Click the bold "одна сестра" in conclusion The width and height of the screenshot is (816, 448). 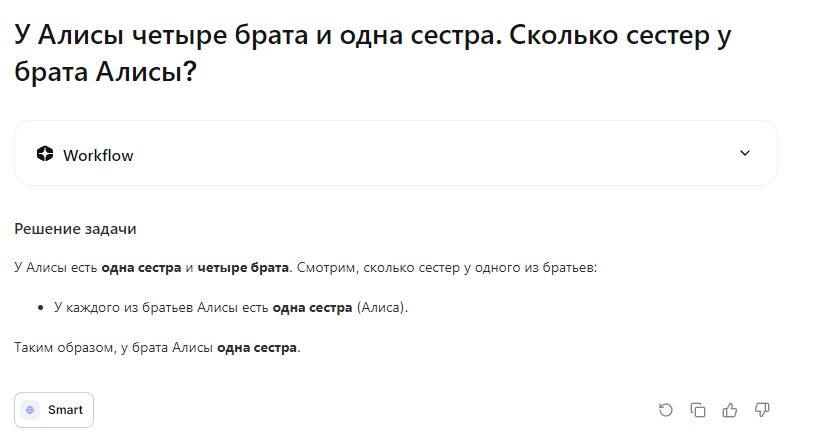(x=257, y=348)
